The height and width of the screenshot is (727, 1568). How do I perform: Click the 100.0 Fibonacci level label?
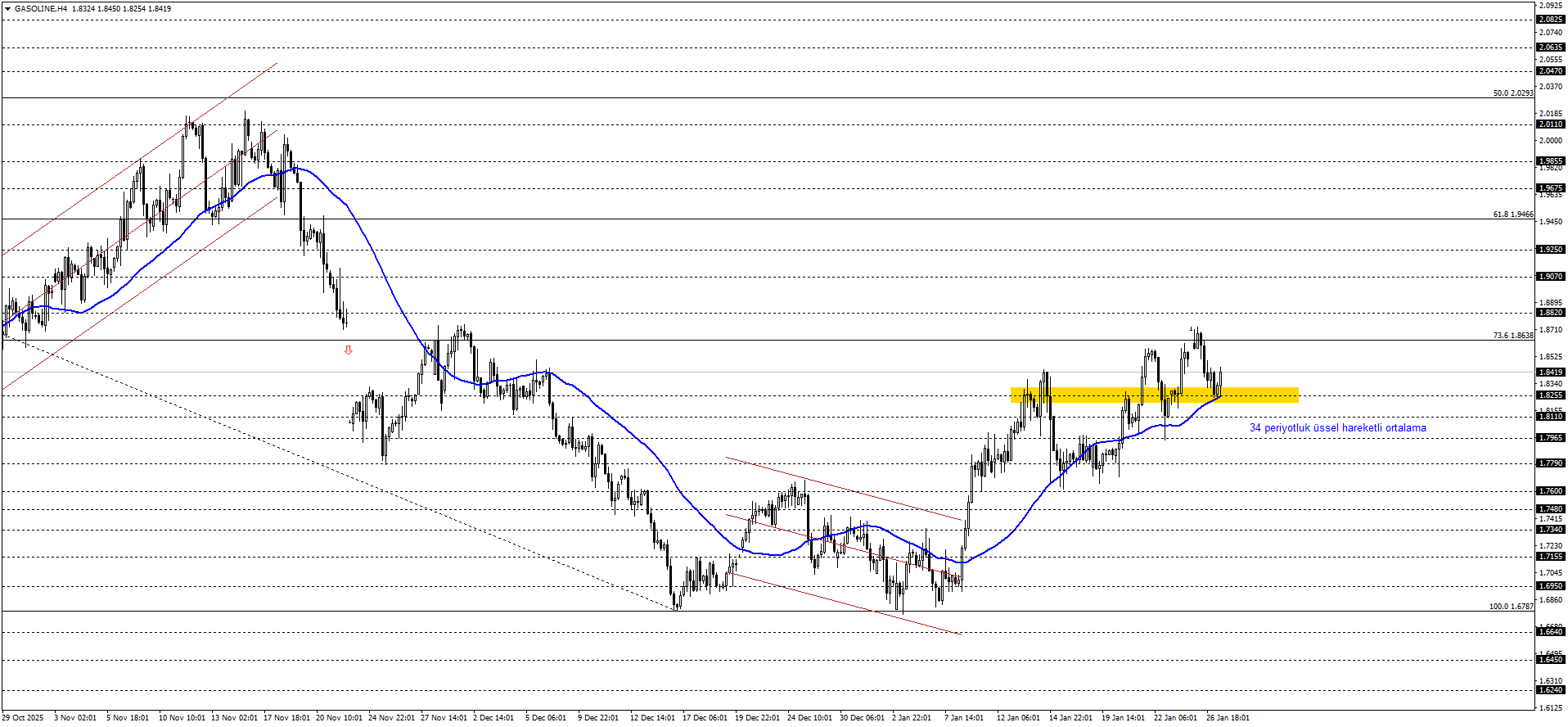point(1511,607)
